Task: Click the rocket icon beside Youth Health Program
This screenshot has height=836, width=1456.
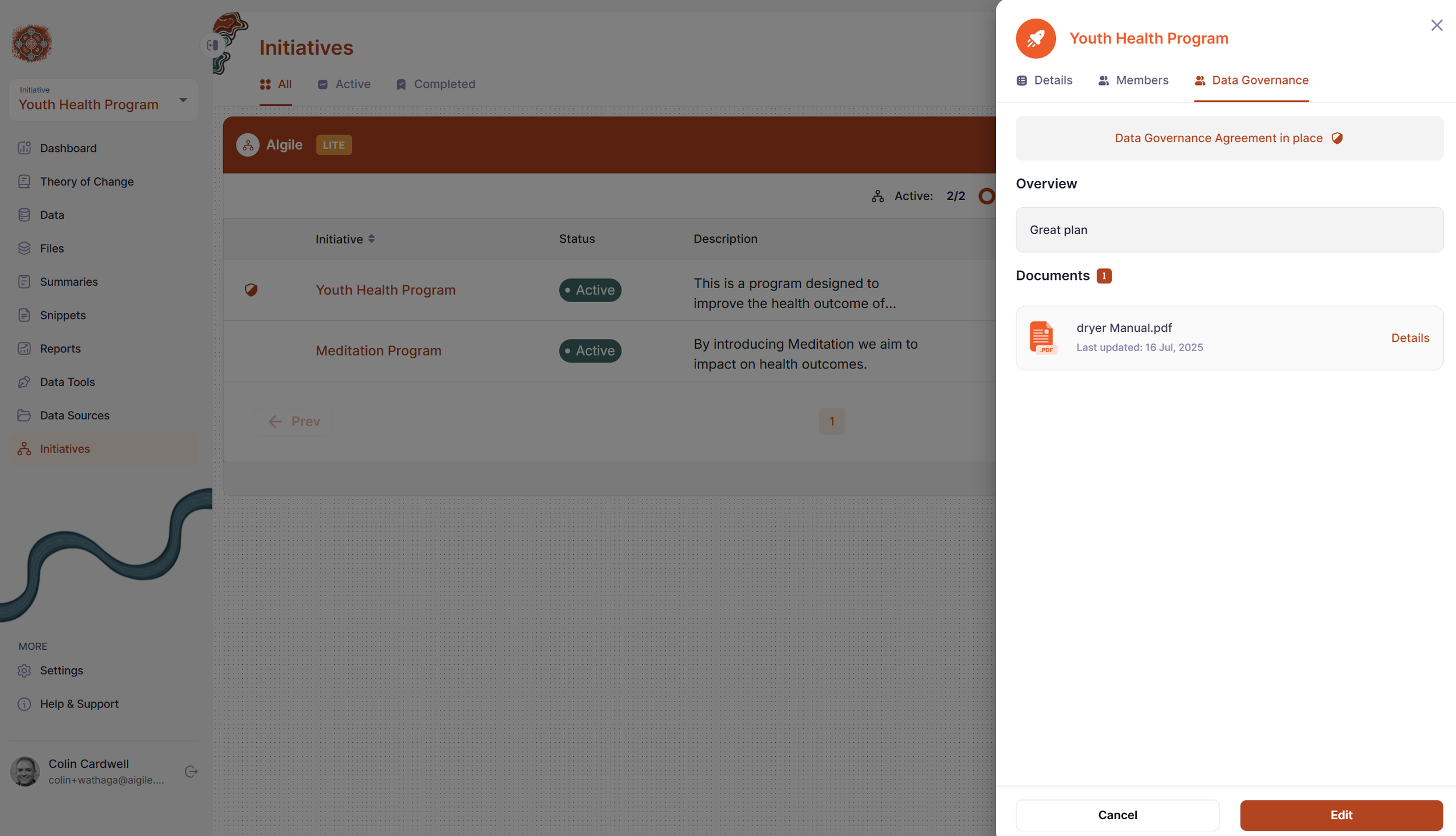Action: [1035, 38]
